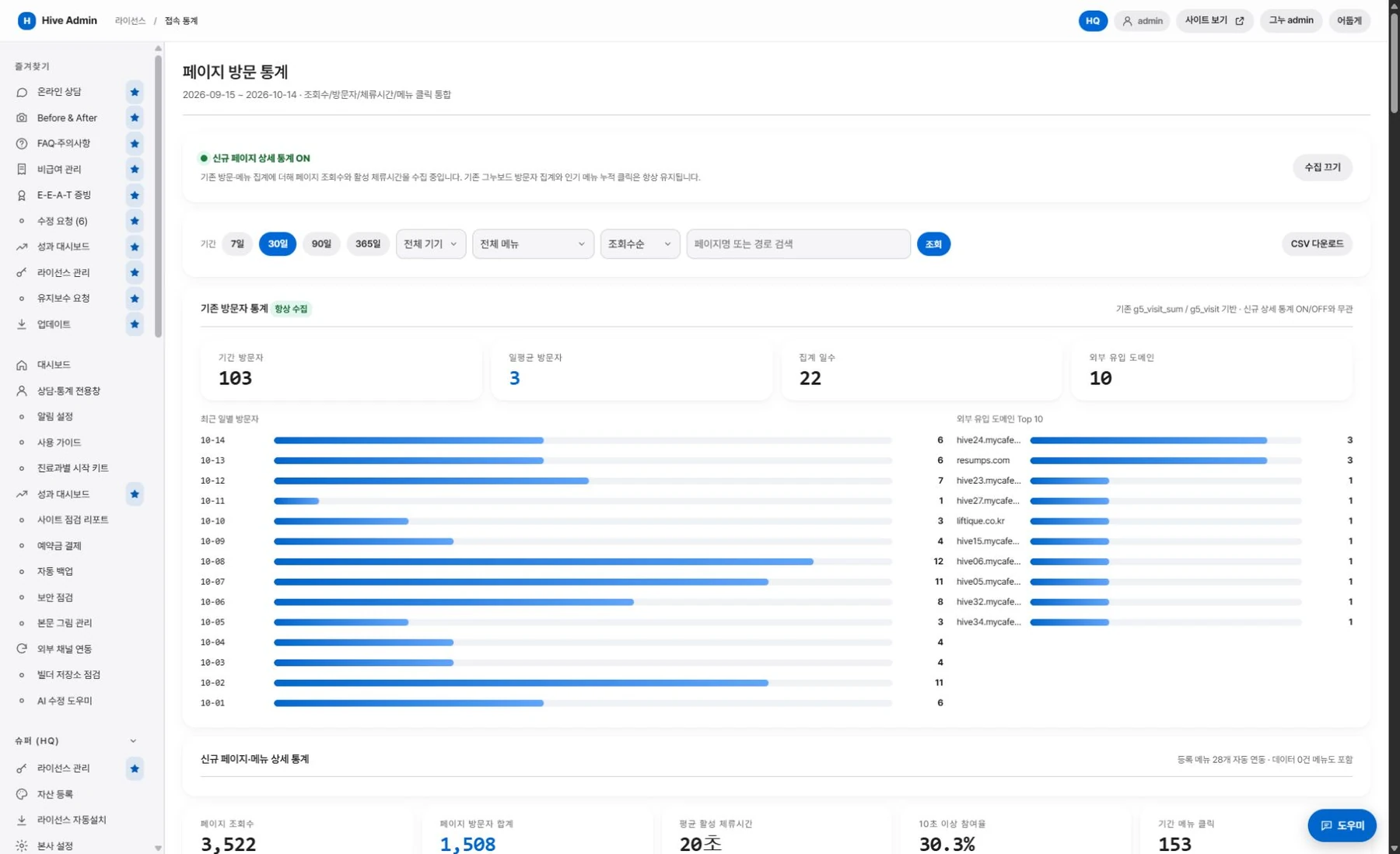The height and width of the screenshot is (854, 1400).
Task: Select the 30일 period tab
Action: pyautogui.click(x=278, y=244)
